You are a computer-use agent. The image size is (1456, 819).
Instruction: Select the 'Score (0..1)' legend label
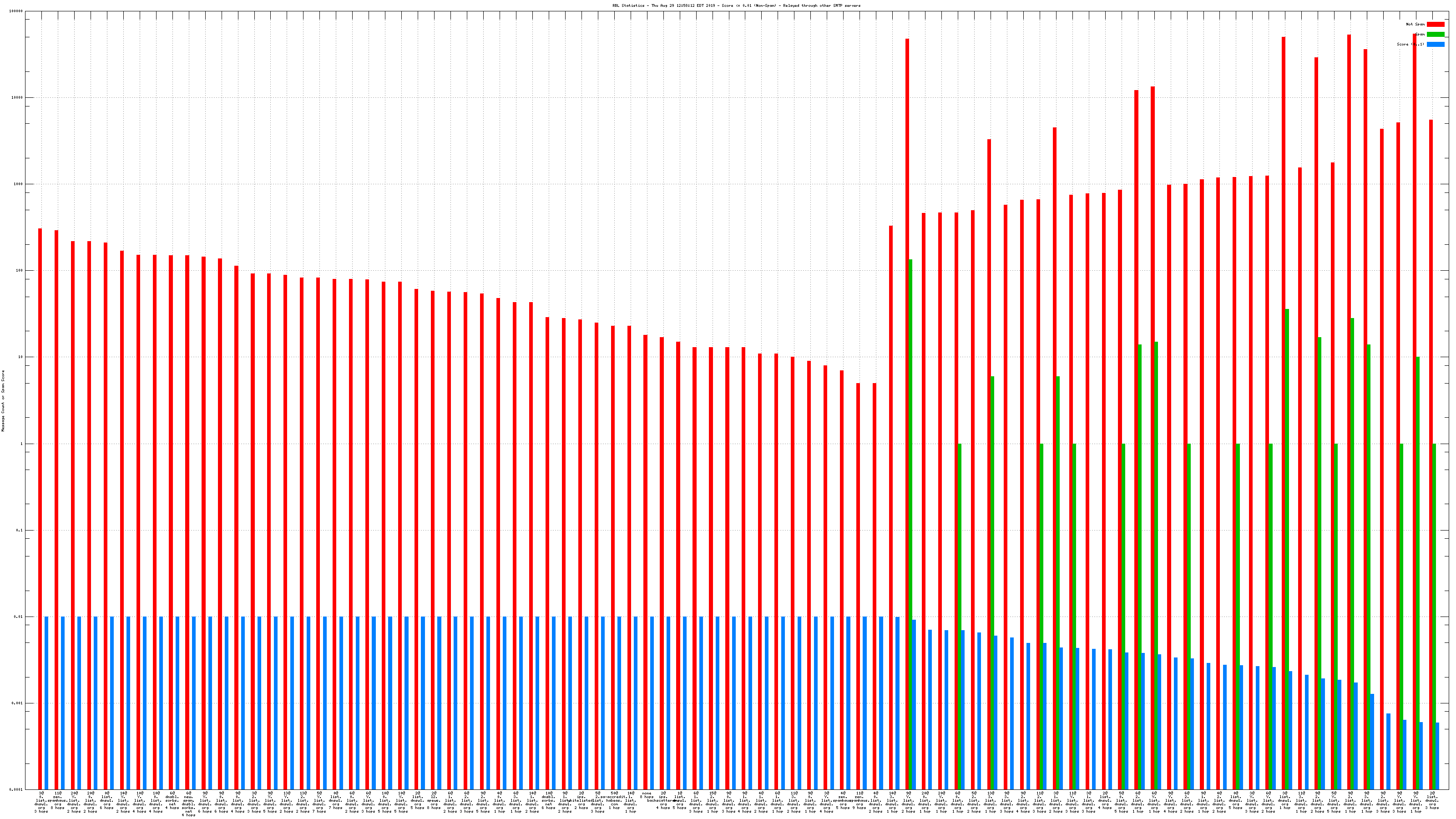click(1410, 44)
